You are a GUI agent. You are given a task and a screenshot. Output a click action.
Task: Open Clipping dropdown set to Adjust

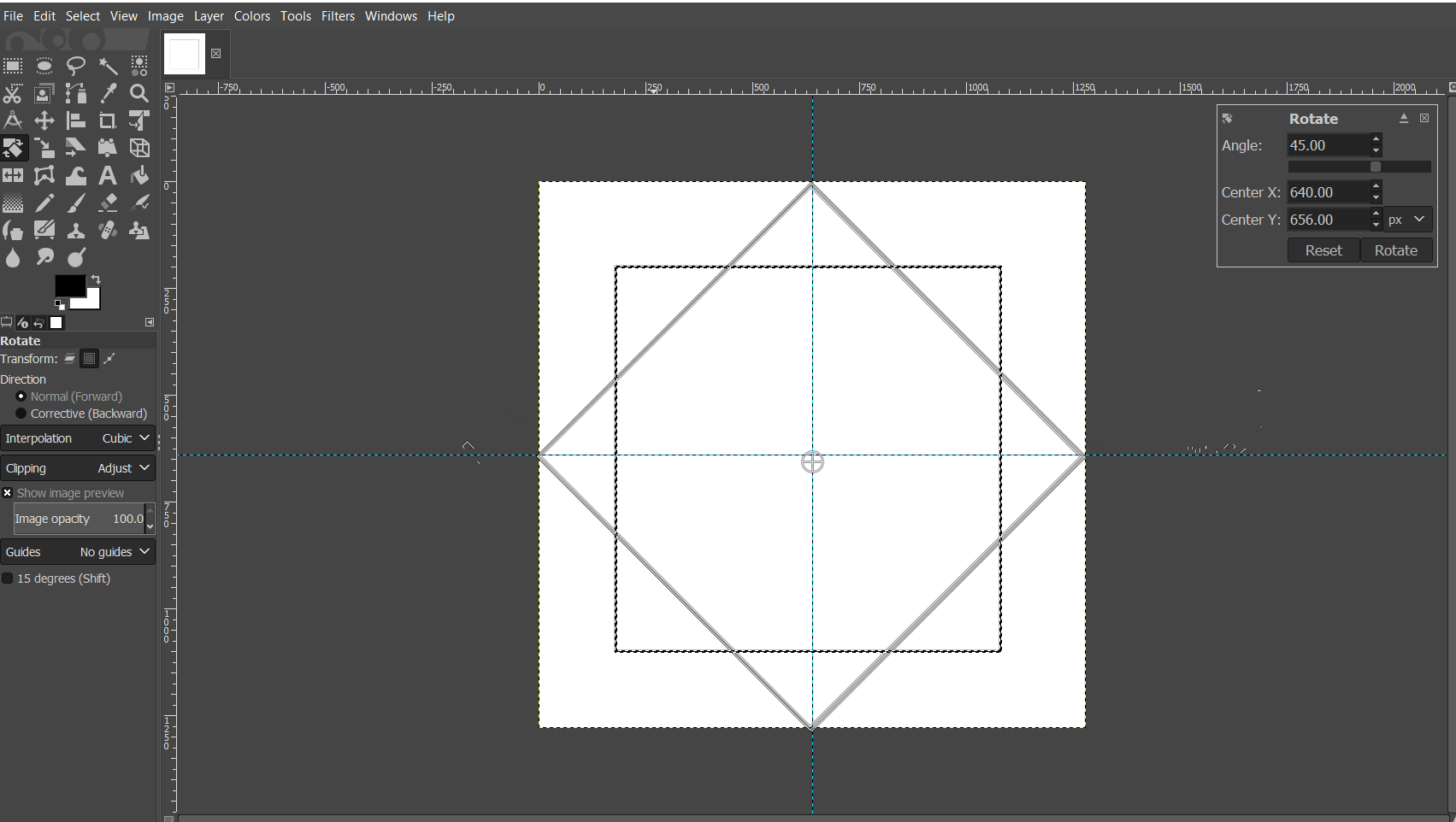pyautogui.click(x=78, y=468)
